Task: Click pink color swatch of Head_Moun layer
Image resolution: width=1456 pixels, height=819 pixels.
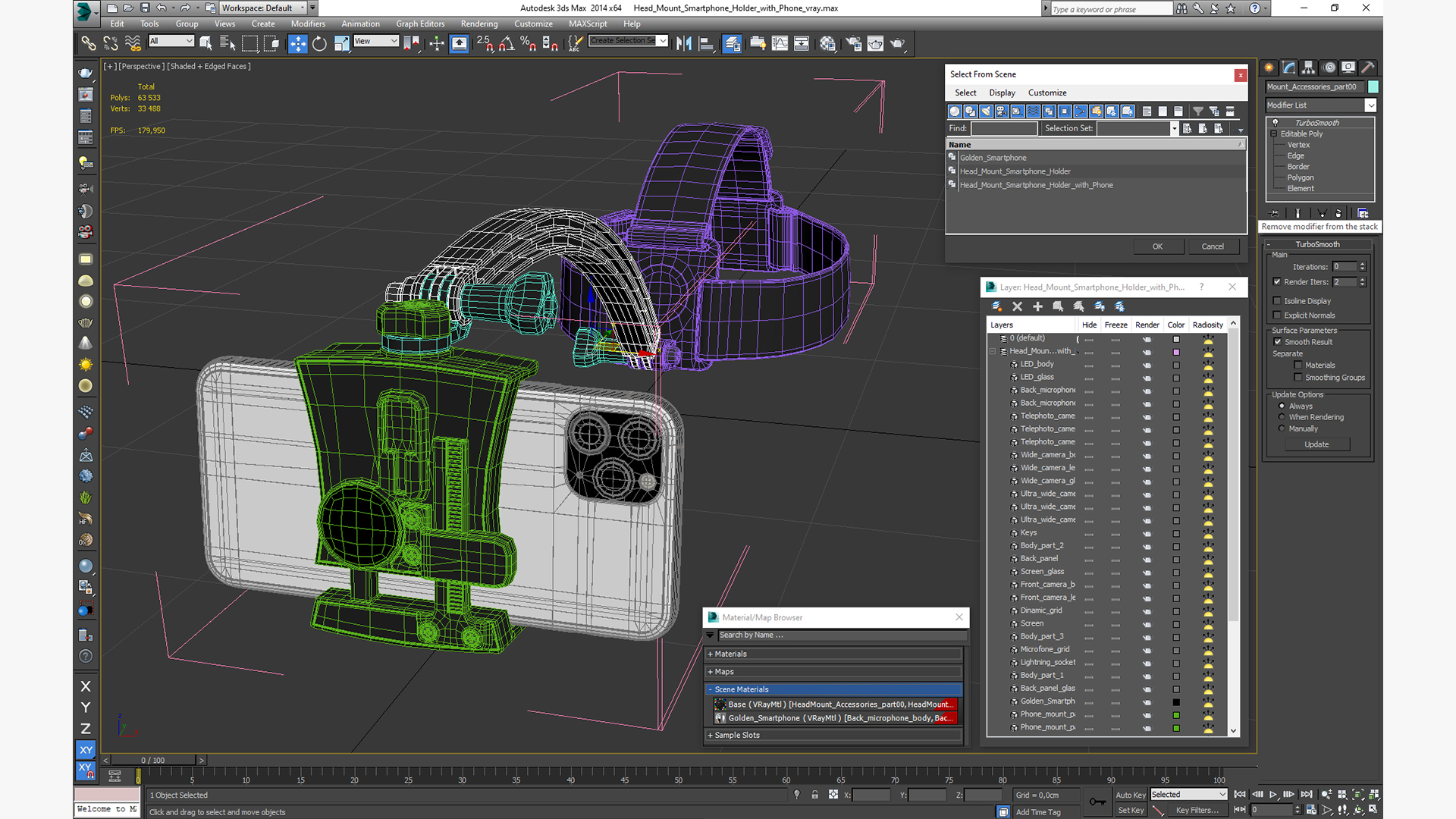Action: click(x=1176, y=352)
